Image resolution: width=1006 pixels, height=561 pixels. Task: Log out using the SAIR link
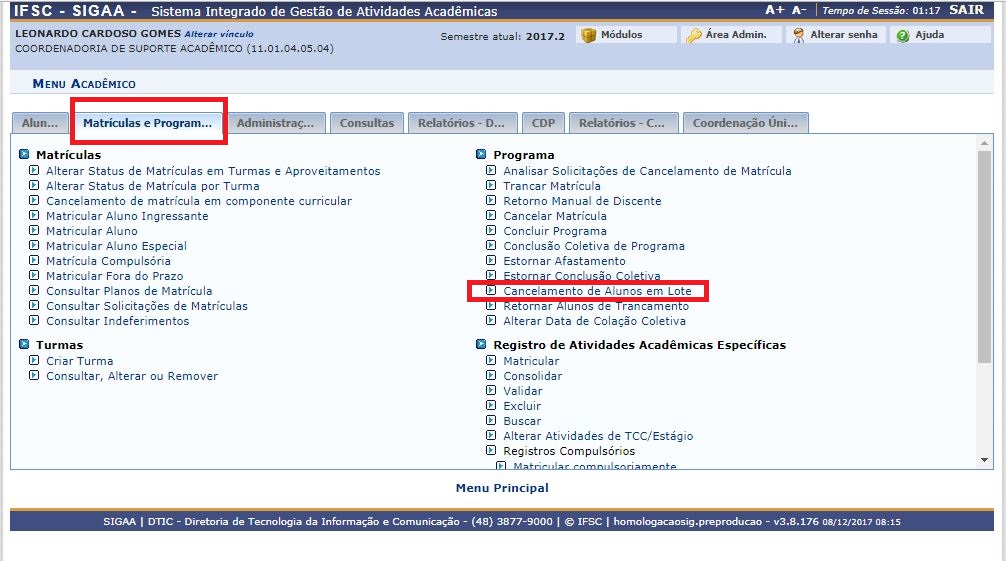pyautogui.click(x=966, y=11)
